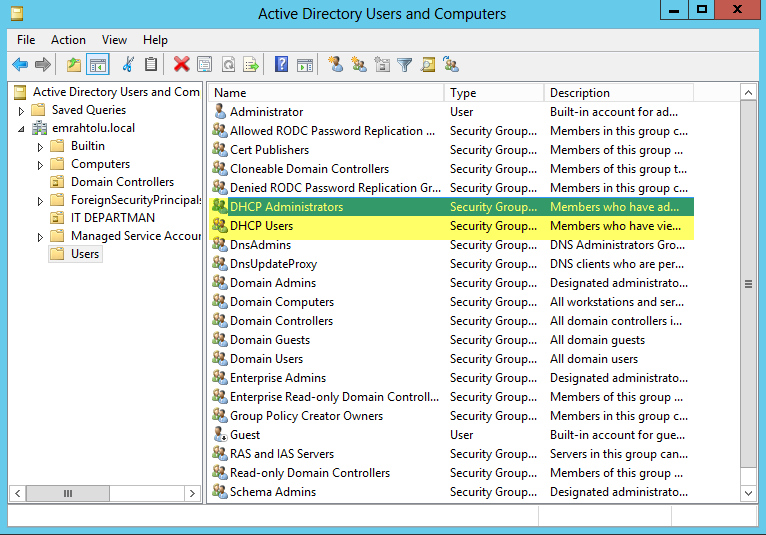Select the Domain Admins group
Viewport: 766px width, 535px height.
273,283
